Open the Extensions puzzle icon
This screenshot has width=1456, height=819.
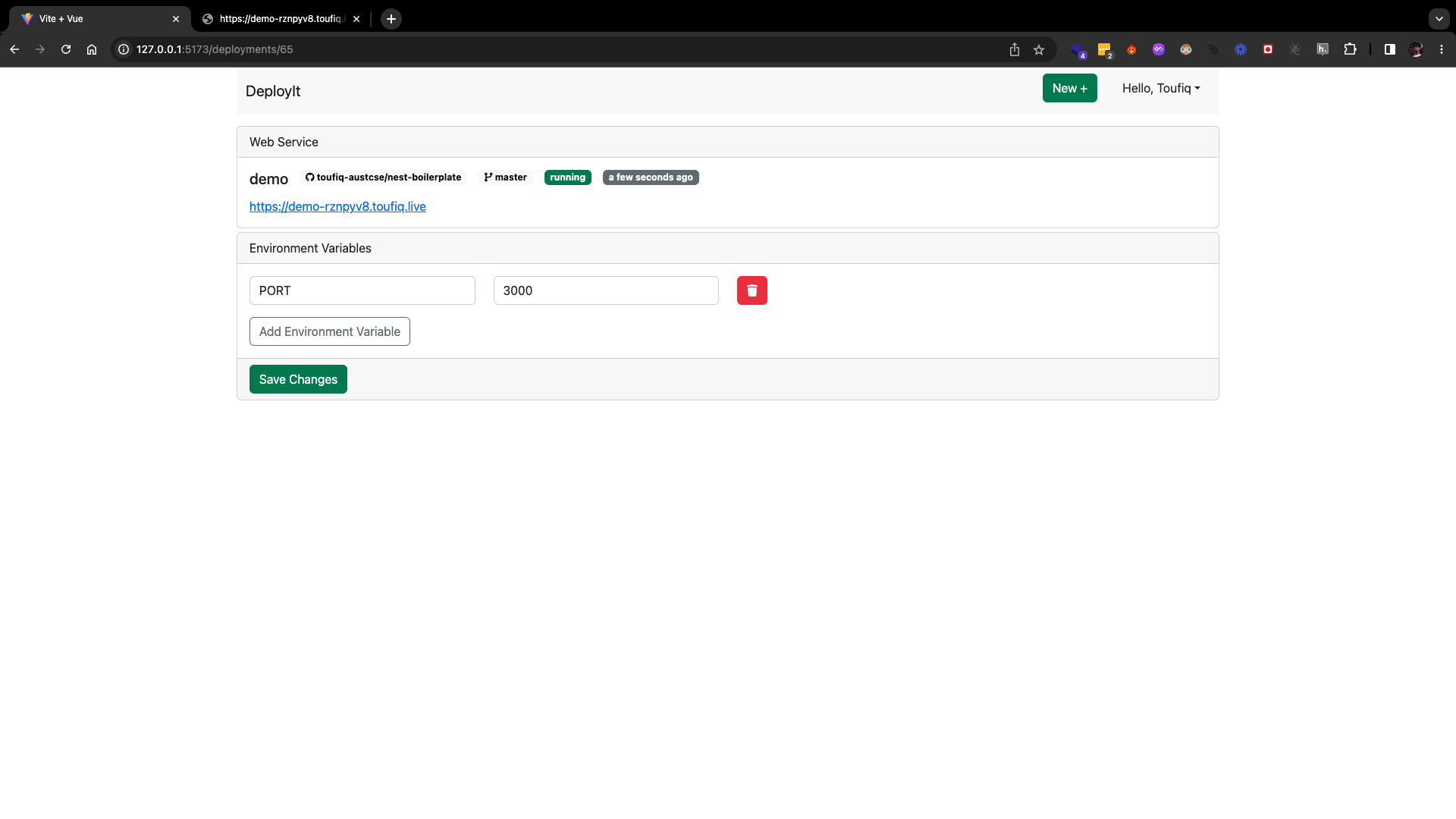click(1350, 49)
